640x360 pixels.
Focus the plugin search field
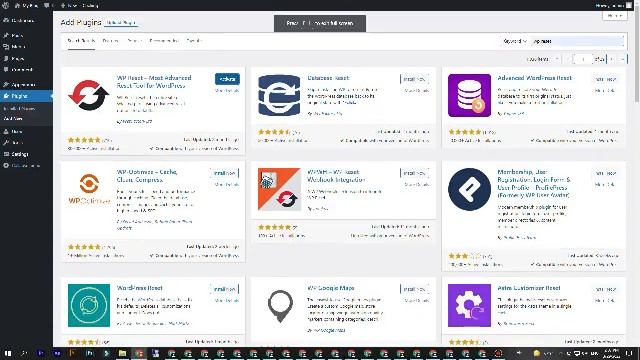point(577,41)
